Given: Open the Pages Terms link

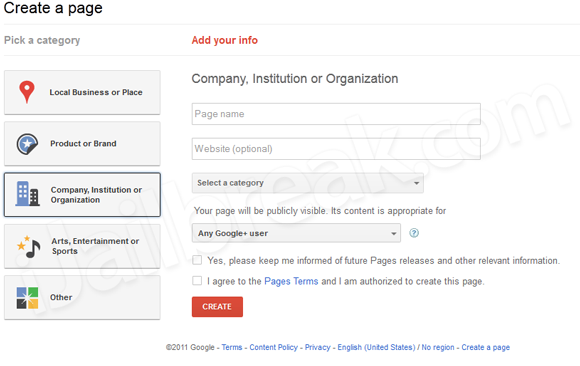Looking at the screenshot, I should click(x=291, y=281).
